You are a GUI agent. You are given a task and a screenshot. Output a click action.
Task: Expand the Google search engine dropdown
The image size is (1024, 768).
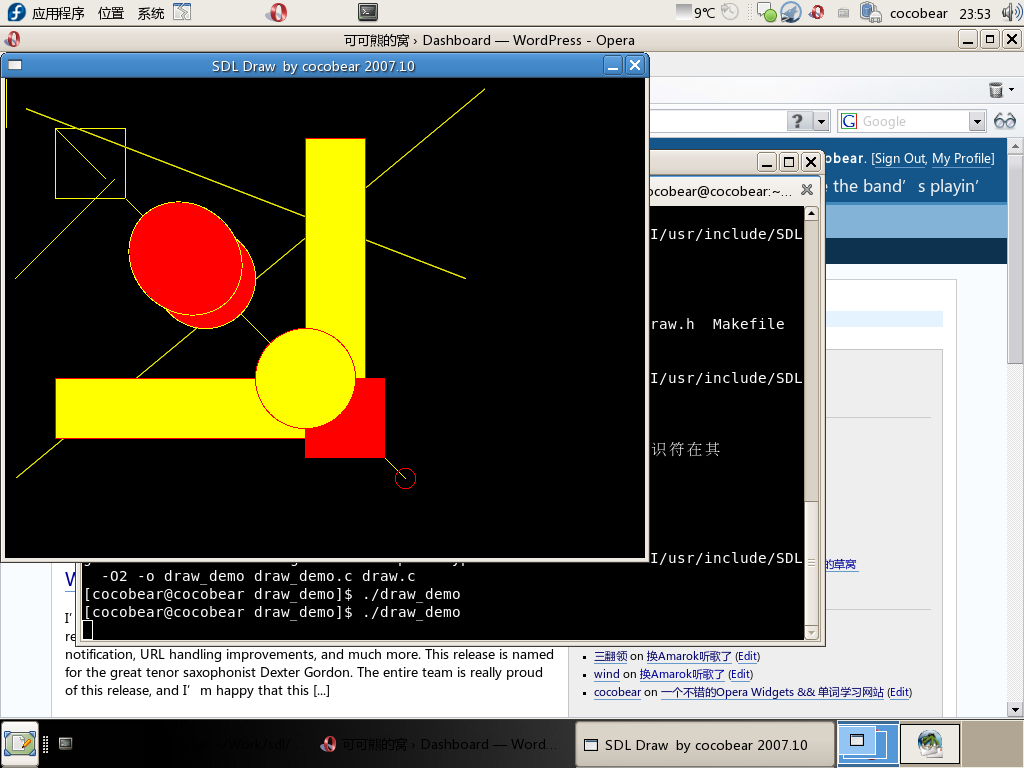977,121
